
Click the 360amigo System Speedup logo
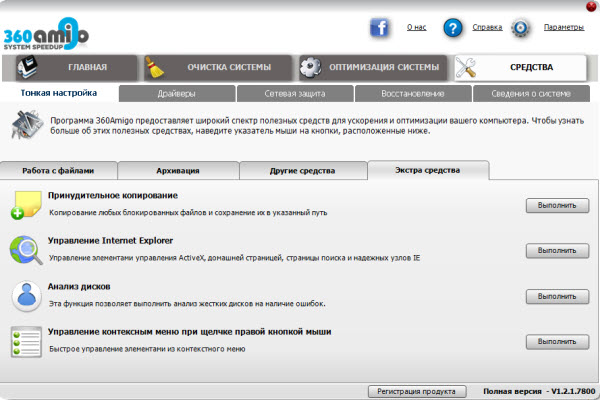46,34
